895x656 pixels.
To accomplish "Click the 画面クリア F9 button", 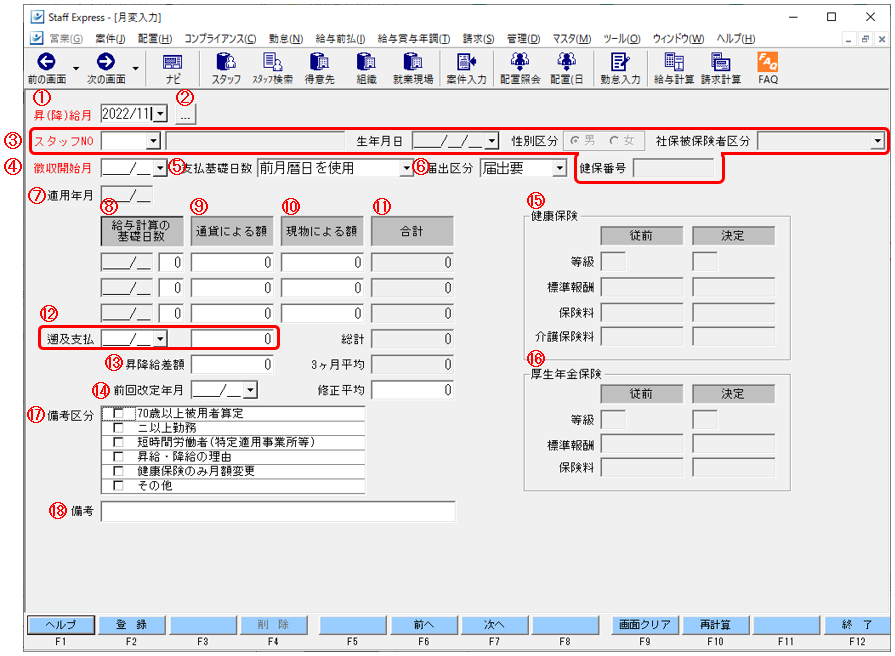I will [x=644, y=625].
